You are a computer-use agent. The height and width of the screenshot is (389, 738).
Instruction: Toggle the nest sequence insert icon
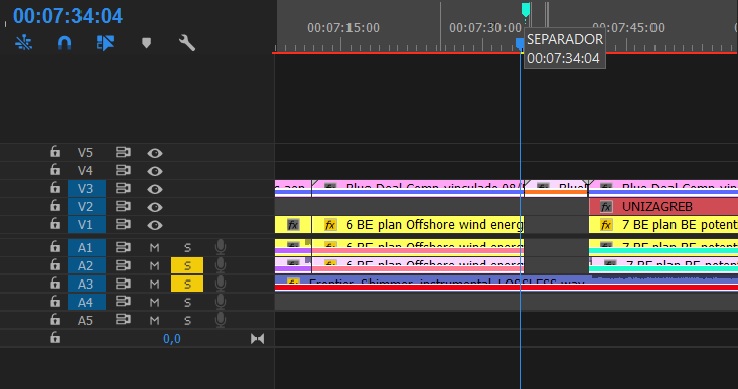pos(23,43)
